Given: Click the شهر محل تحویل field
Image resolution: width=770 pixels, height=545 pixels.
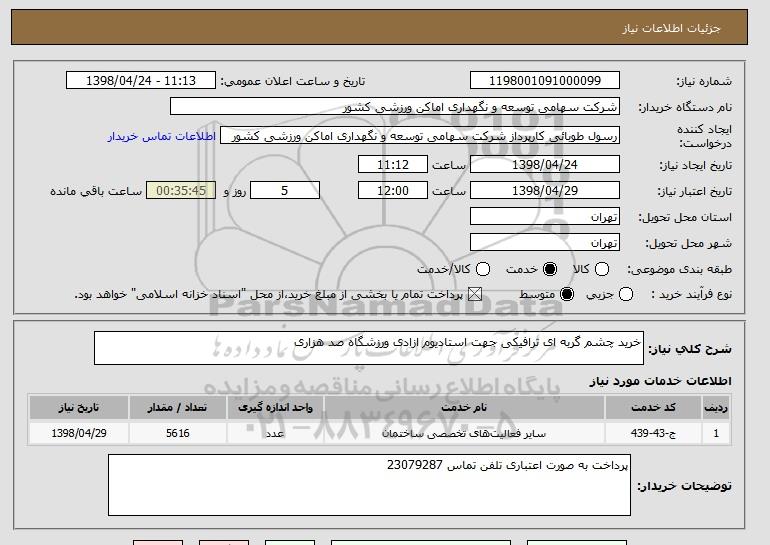Looking at the screenshot, I should (x=545, y=243).
